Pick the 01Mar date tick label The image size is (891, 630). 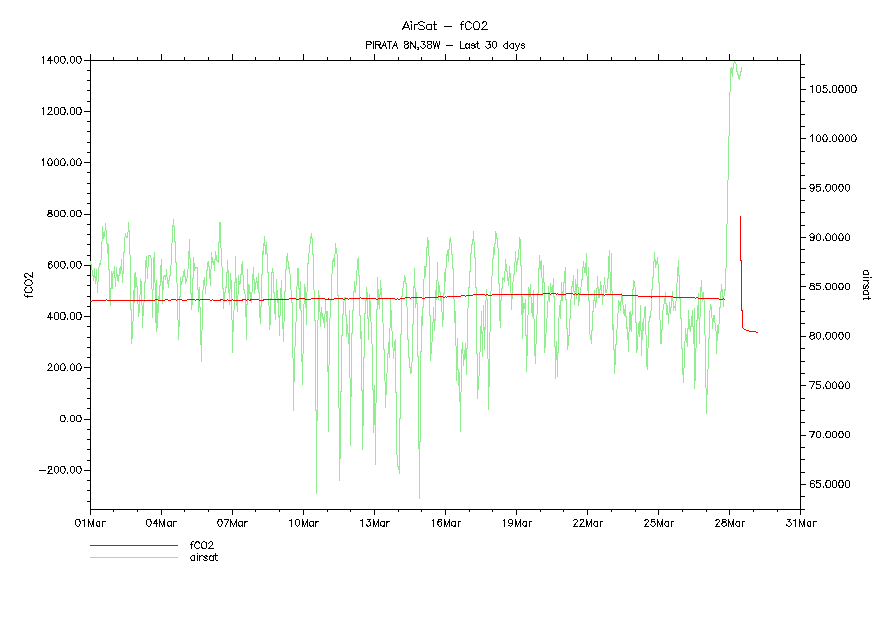click(x=90, y=522)
